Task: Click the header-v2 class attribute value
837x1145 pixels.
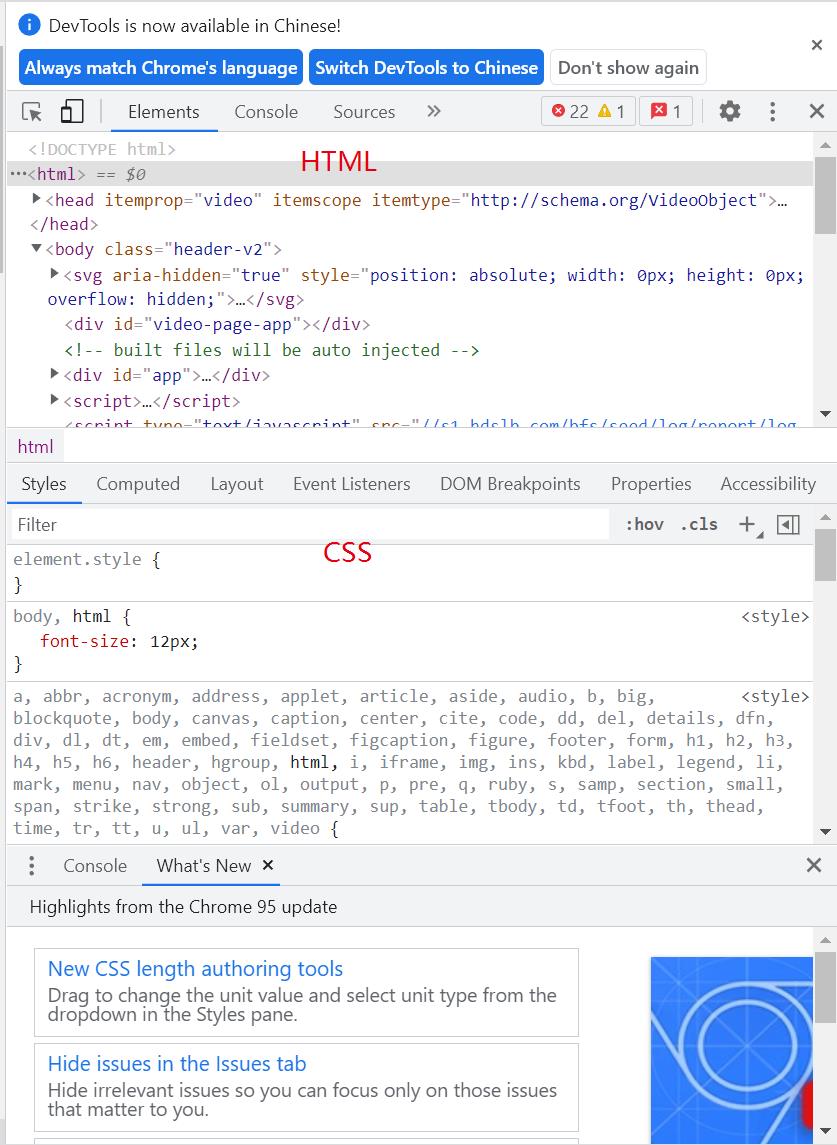Action: coord(217,249)
